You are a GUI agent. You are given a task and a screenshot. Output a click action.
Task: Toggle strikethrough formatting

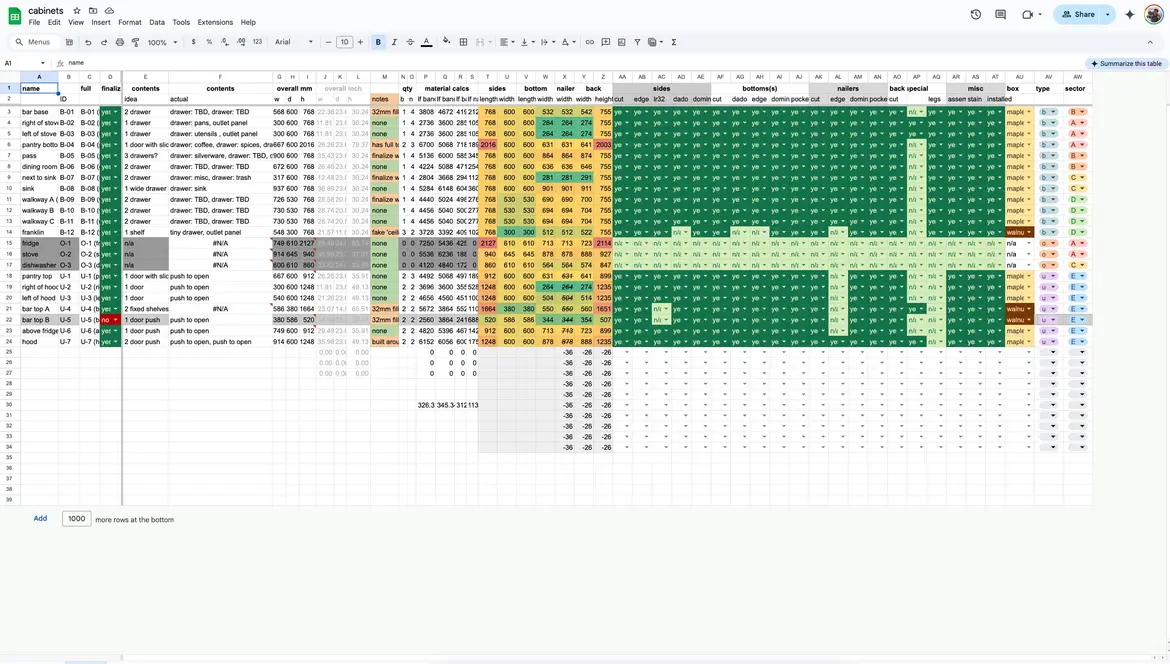410,42
